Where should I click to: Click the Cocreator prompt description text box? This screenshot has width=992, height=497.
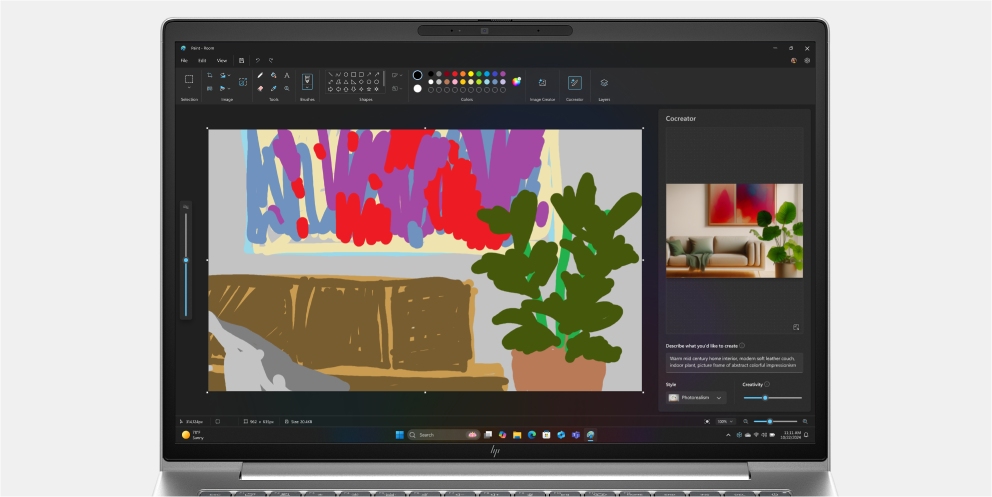point(734,362)
